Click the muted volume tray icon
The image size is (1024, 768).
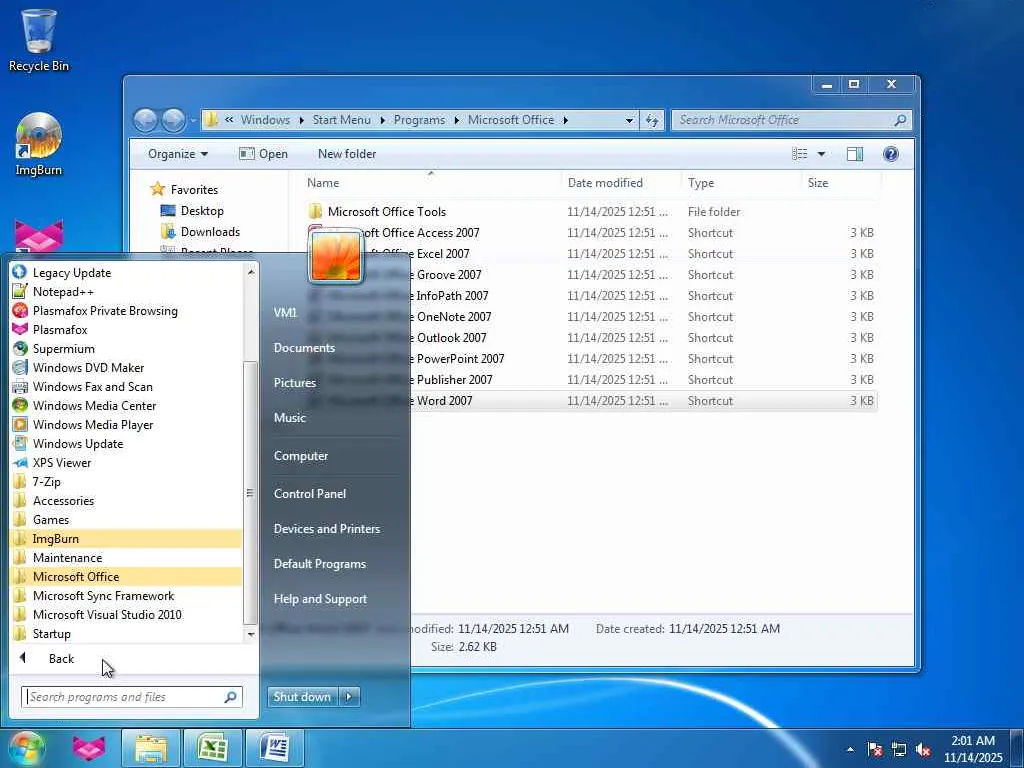click(x=923, y=749)
